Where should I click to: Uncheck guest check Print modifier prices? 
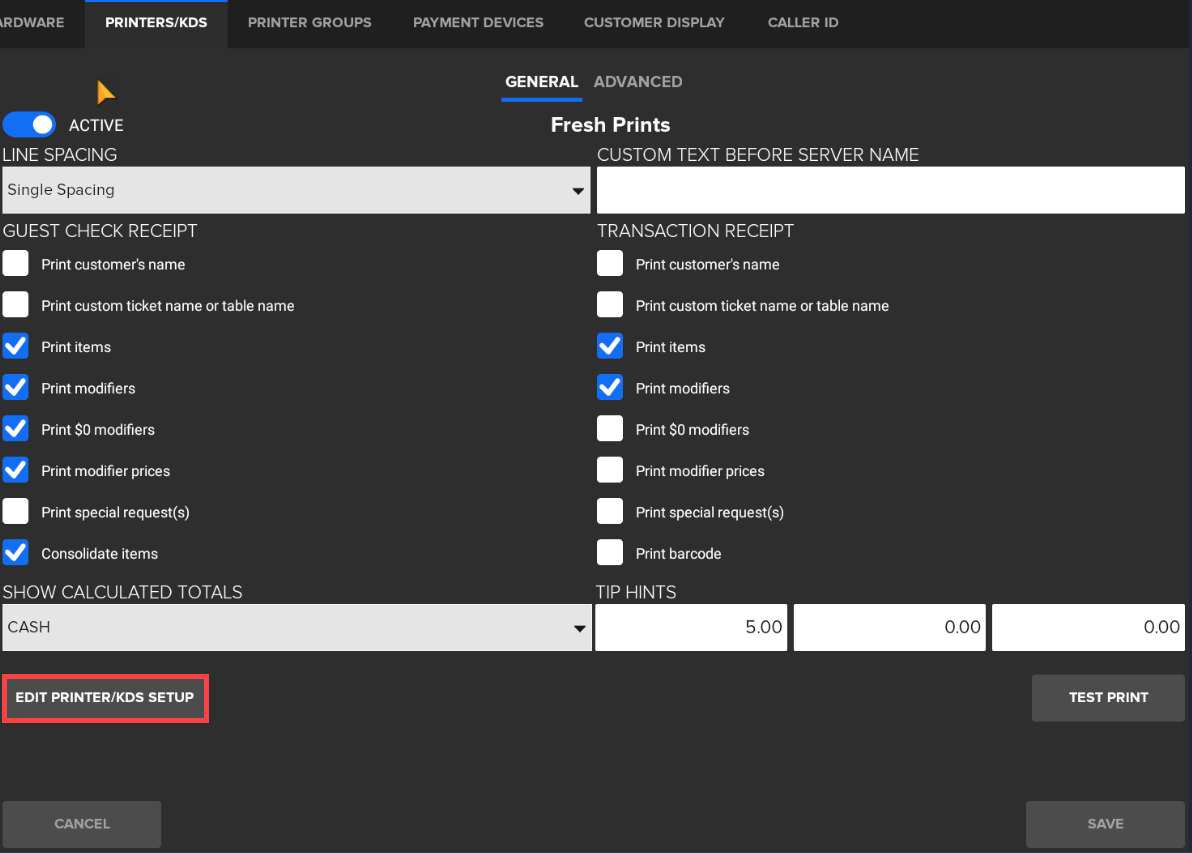click(16, 470)
